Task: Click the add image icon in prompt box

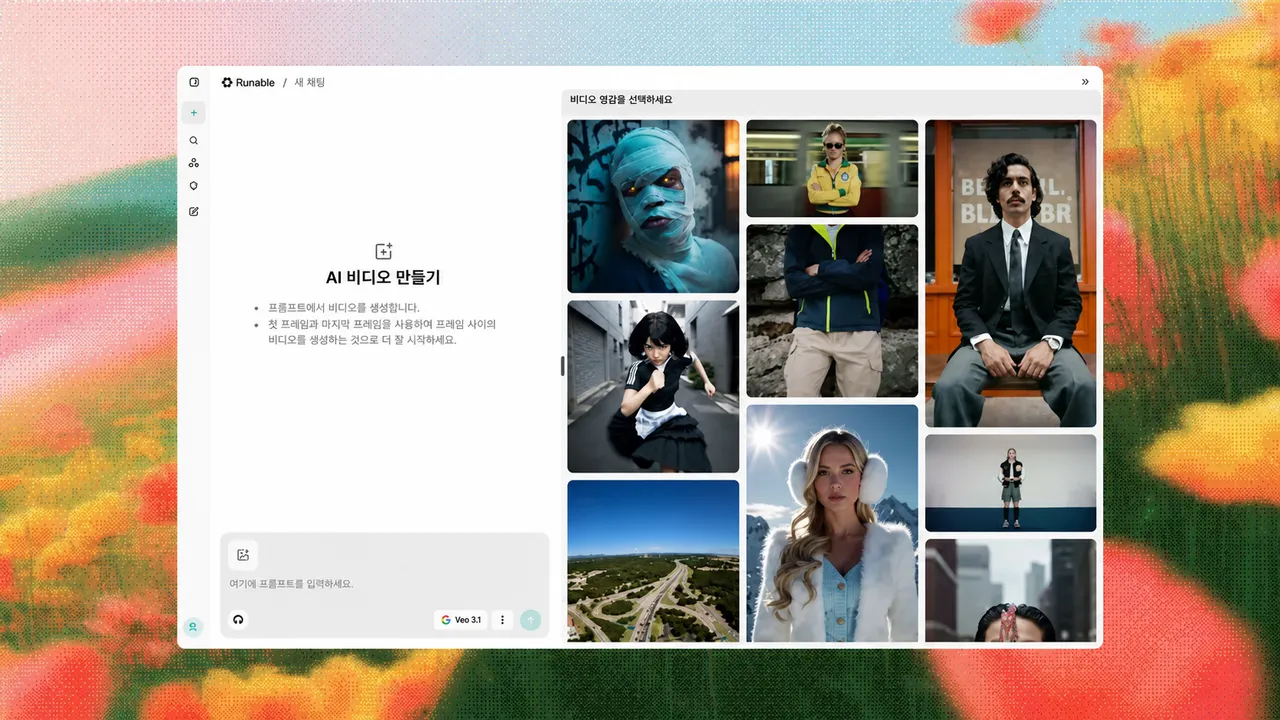Action: point(243,555)
